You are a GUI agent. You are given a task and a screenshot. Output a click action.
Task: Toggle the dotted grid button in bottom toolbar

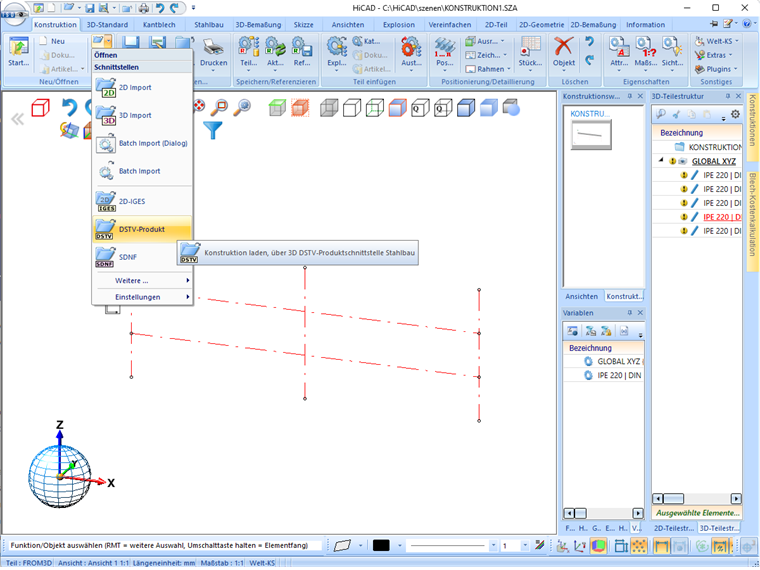pyautogui.click(x=639, y=546)
